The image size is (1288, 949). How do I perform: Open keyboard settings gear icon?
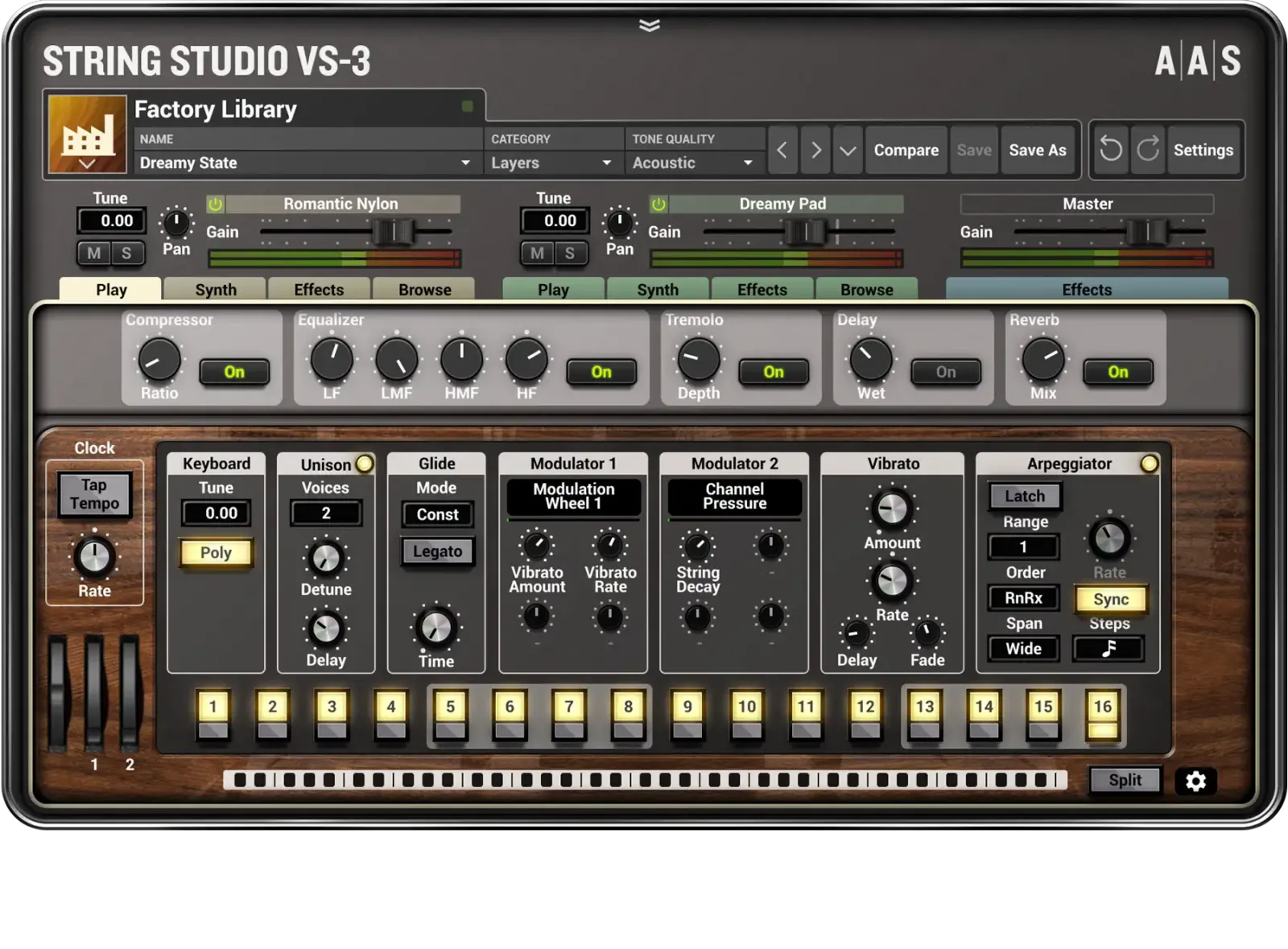pos(1195,781)
